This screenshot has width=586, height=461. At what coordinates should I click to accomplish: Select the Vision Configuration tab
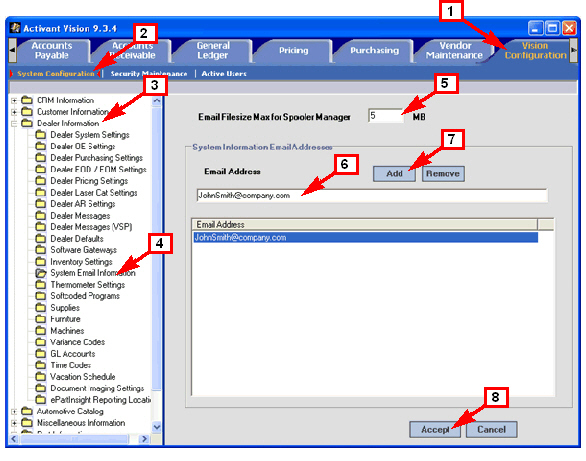coord(535,50)
